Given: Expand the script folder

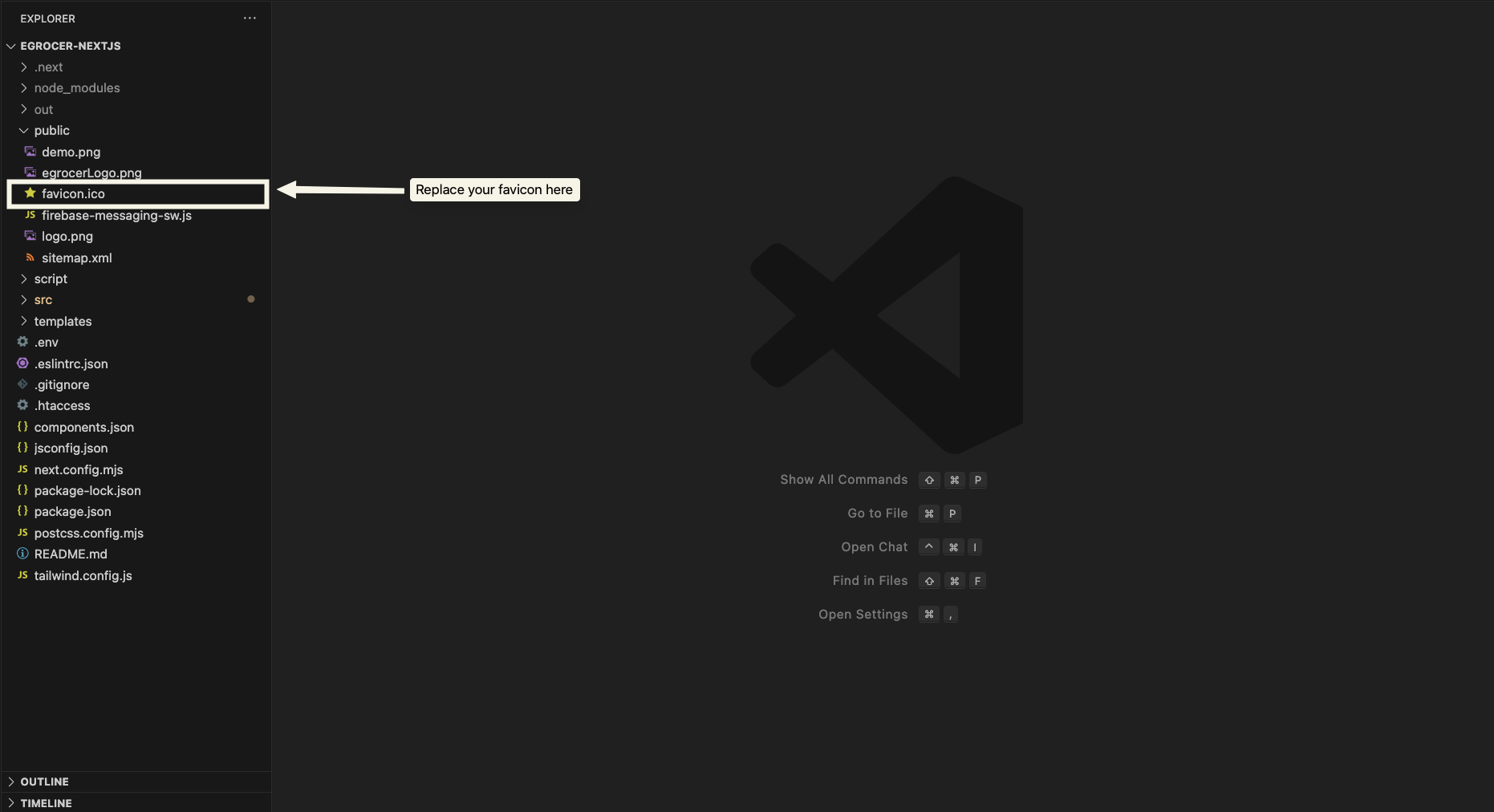Looking at the screenshot, I should click(23, 278).
